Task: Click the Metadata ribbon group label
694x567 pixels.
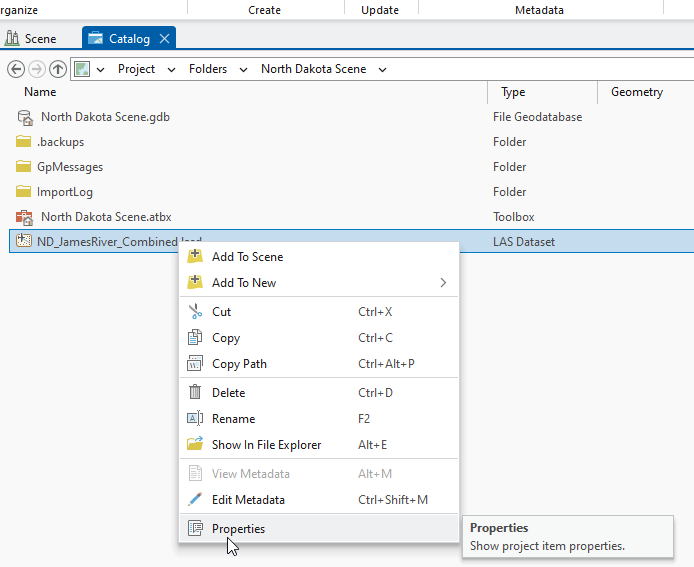Action: click(539, 10)
